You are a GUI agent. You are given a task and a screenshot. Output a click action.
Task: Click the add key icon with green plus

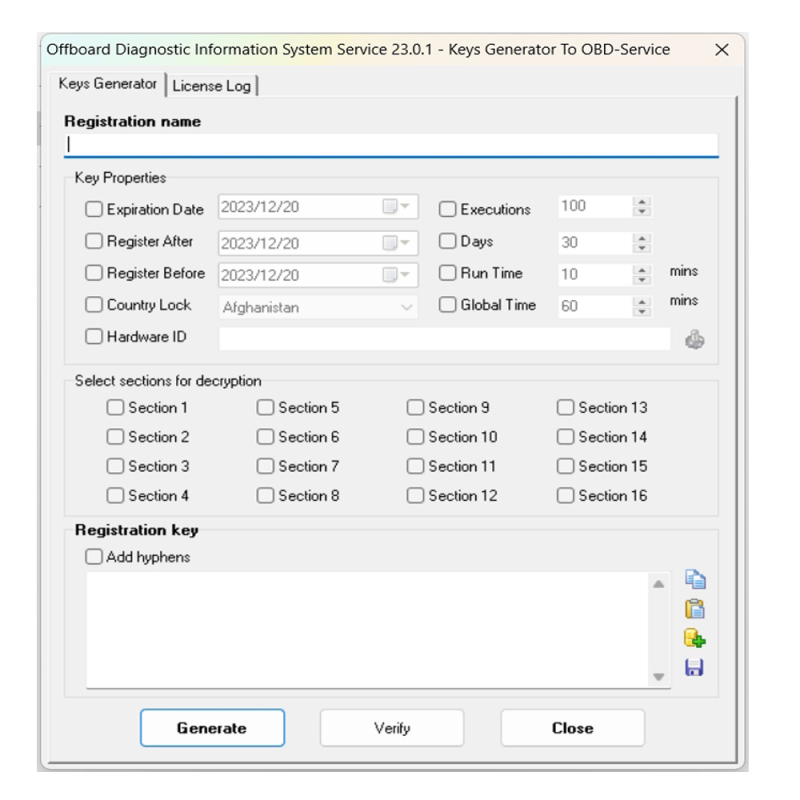(x=697, y=634)
